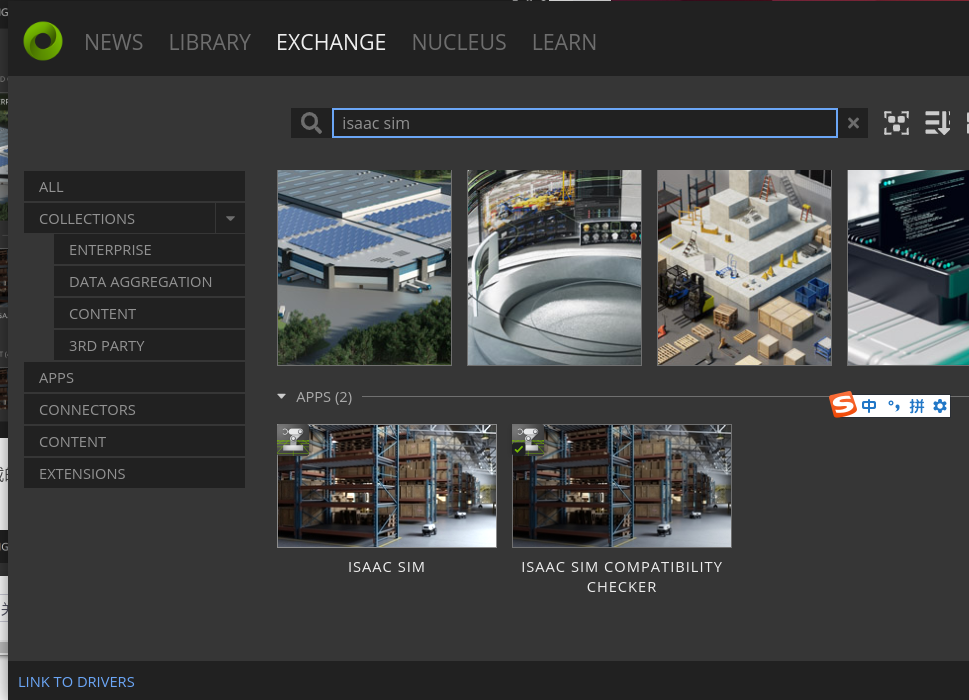The height and width of the screenshot is (700, 969).
Task: Open the LEARN tab
Action: pyautogui.click(x=564, y=42)
